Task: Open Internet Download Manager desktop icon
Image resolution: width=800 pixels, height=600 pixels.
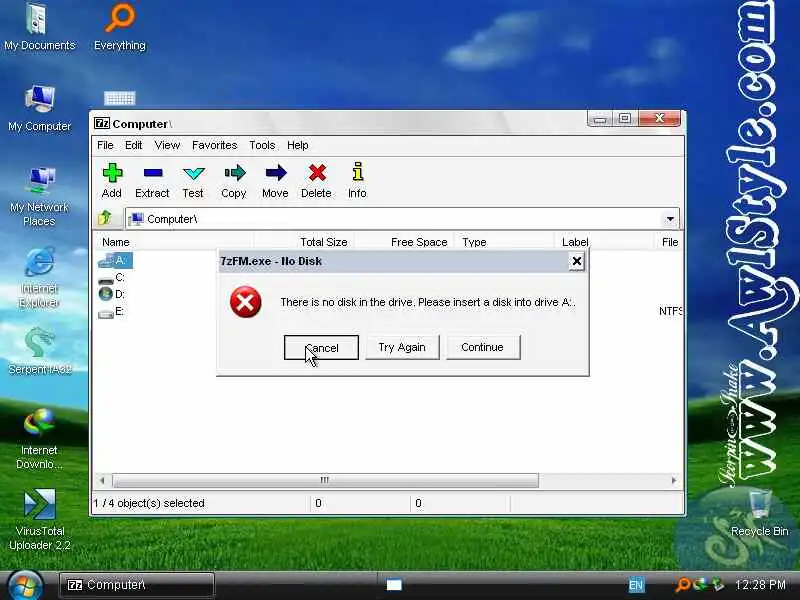Action: tap(39, 439)
